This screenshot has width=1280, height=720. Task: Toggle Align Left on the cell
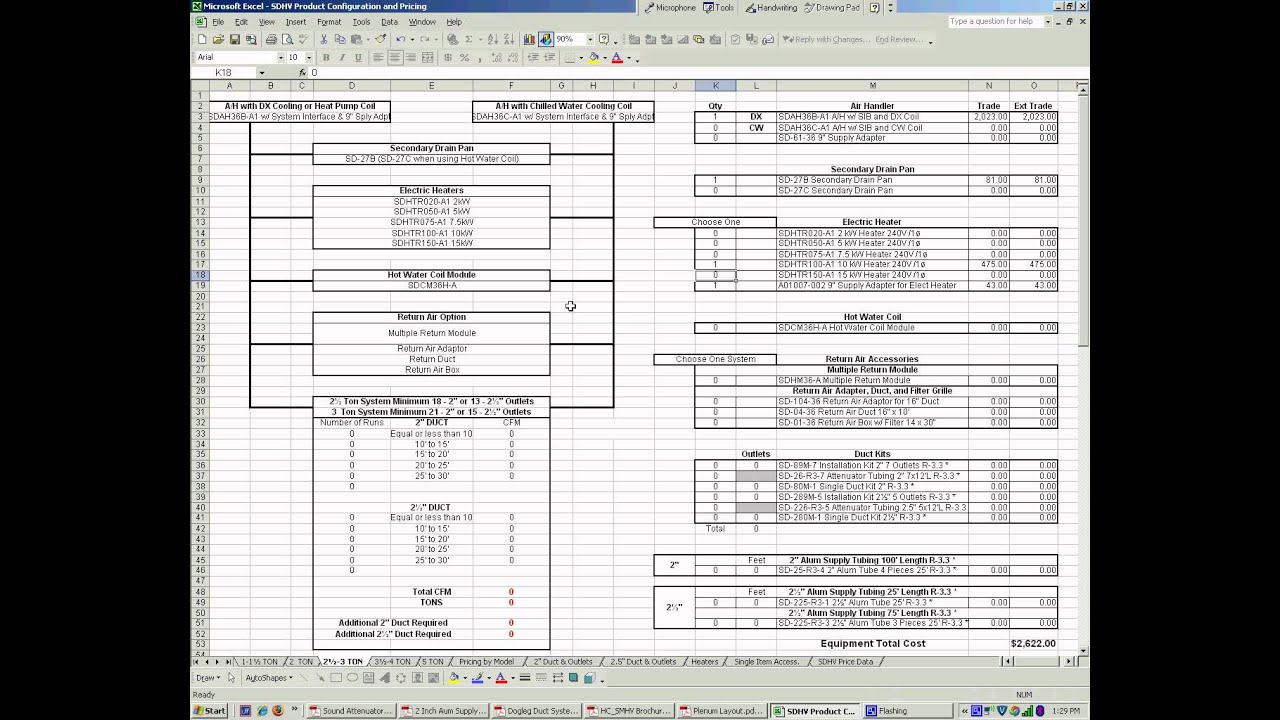click(378, 57)
